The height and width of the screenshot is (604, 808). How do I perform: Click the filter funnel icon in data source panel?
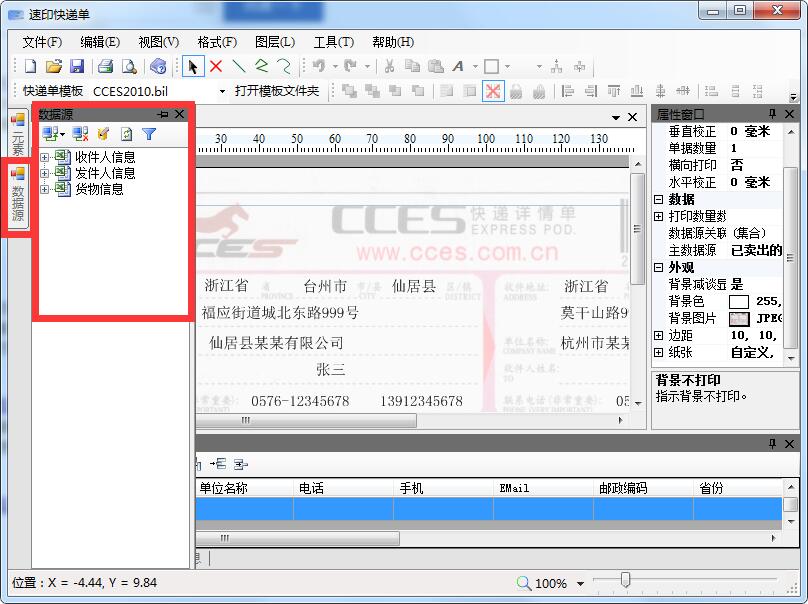(x=149, y=134)
